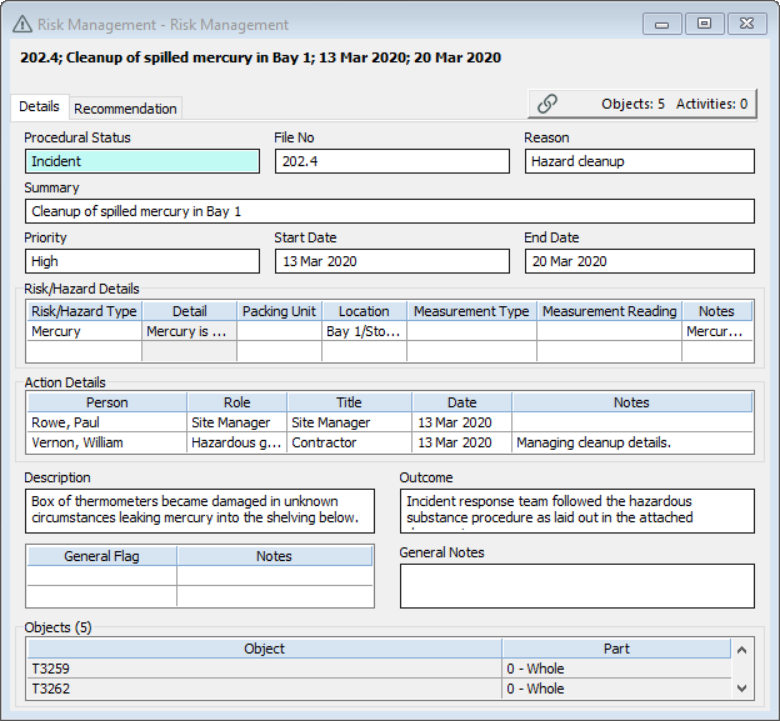The height and width of the screenshot is (721, 780).
Task: Click the Measurement Type column header
Action: tap(472, 311)
